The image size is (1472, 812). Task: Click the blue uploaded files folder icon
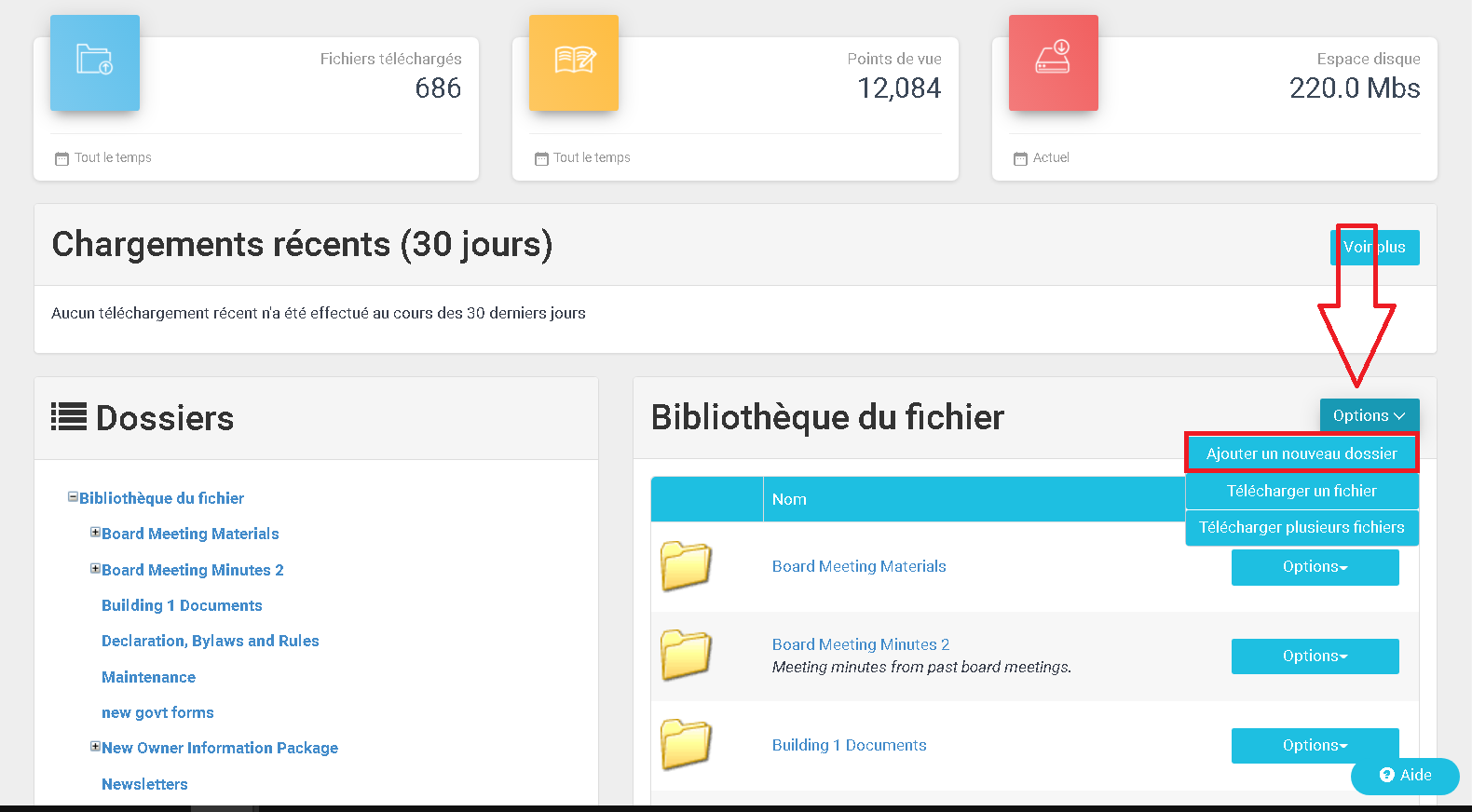click(94, 61)
